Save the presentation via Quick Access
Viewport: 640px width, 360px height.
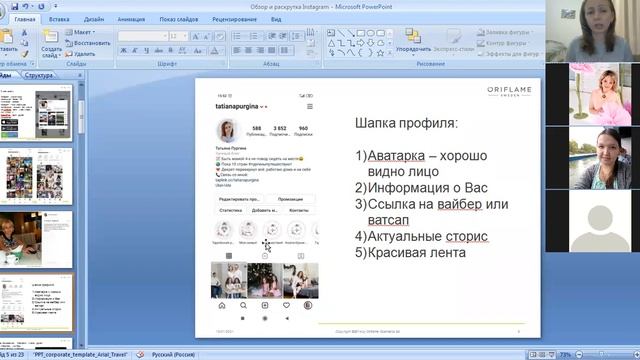pos(15,6)
